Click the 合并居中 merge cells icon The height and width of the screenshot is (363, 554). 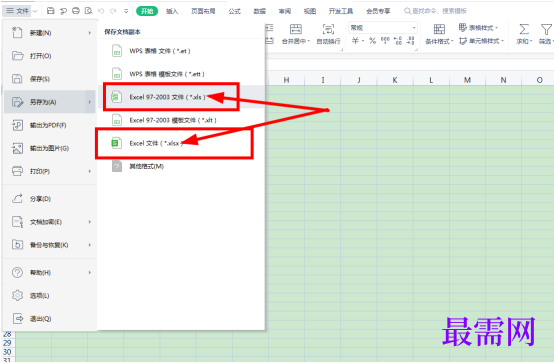296,29
